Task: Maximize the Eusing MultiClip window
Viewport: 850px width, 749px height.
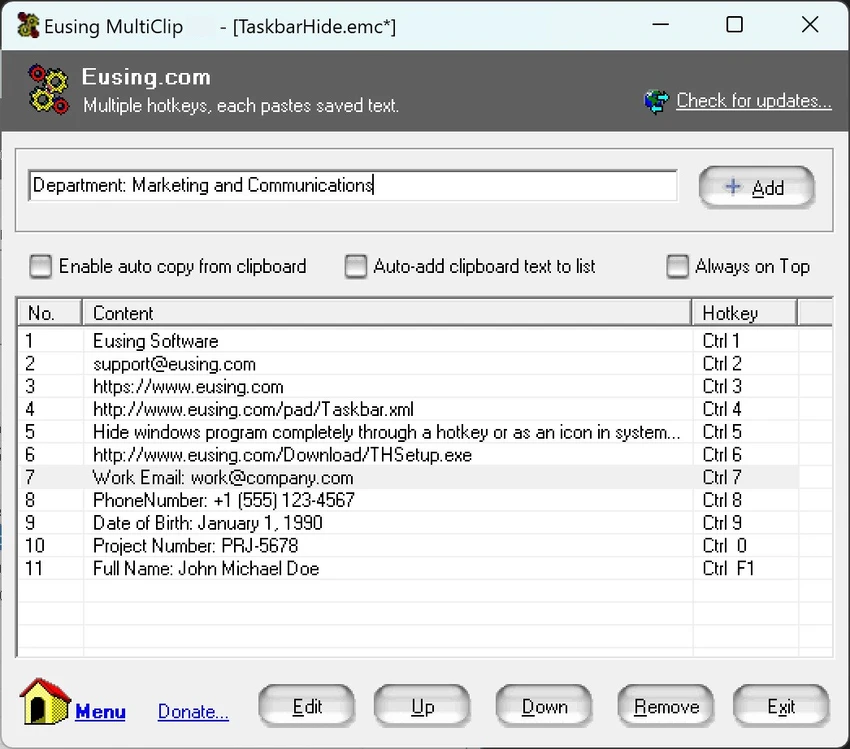Action: 735,25
